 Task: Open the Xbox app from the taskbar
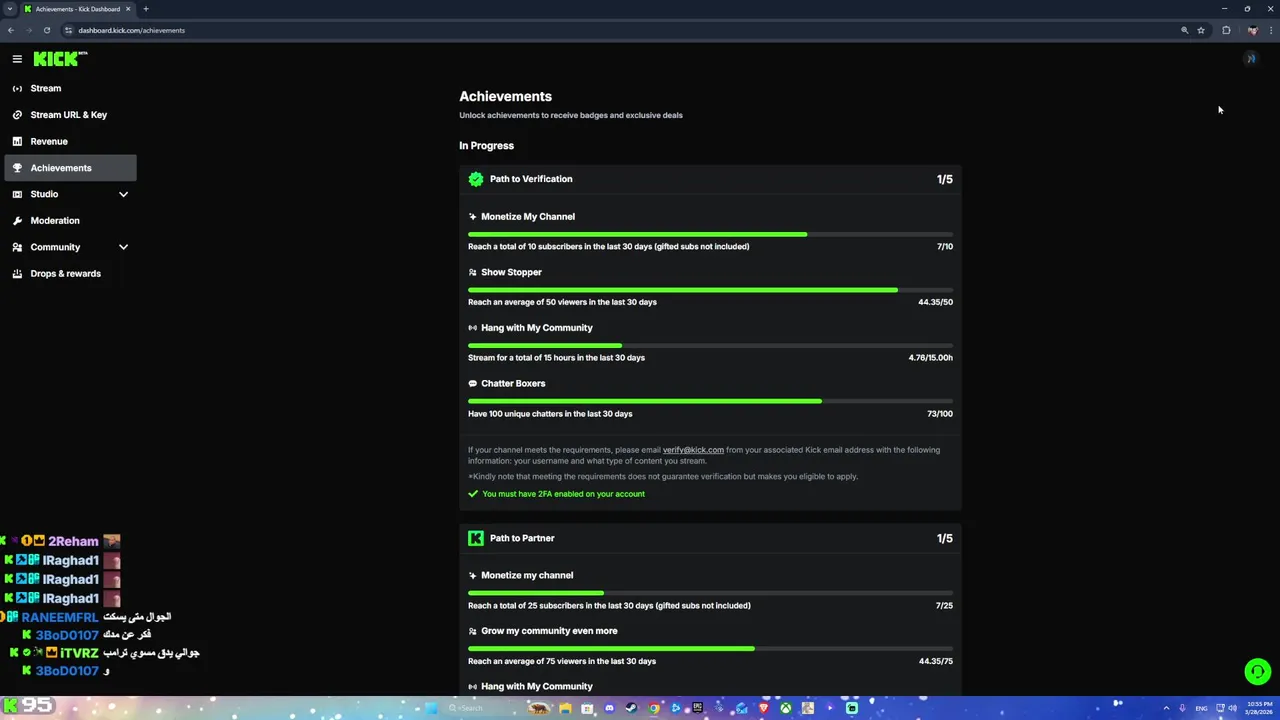tap(786, 708)
